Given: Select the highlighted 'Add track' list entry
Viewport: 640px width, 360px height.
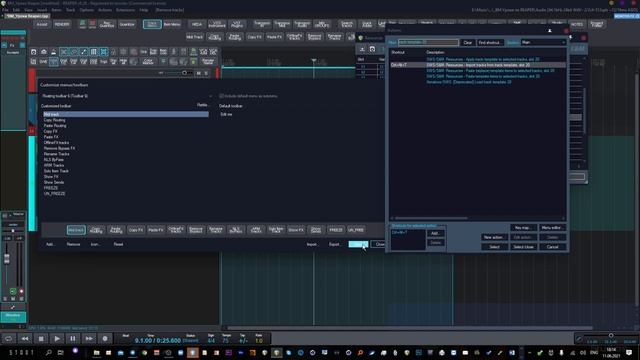Looking at the screenshot, I should tap(126, 114).
